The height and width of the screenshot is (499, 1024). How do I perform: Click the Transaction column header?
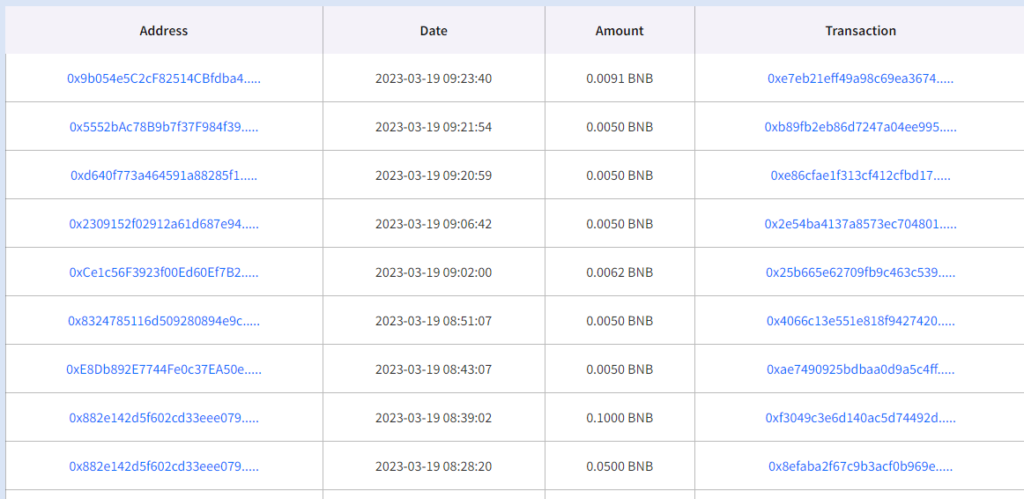[x=860, y=31]
